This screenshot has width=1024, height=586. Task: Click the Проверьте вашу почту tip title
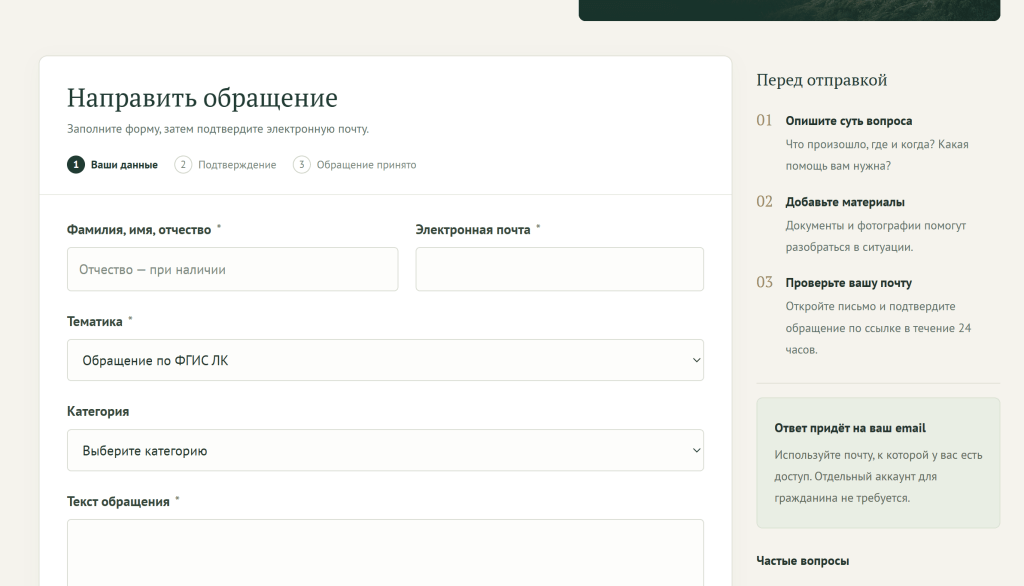click(x=849, y=283)
